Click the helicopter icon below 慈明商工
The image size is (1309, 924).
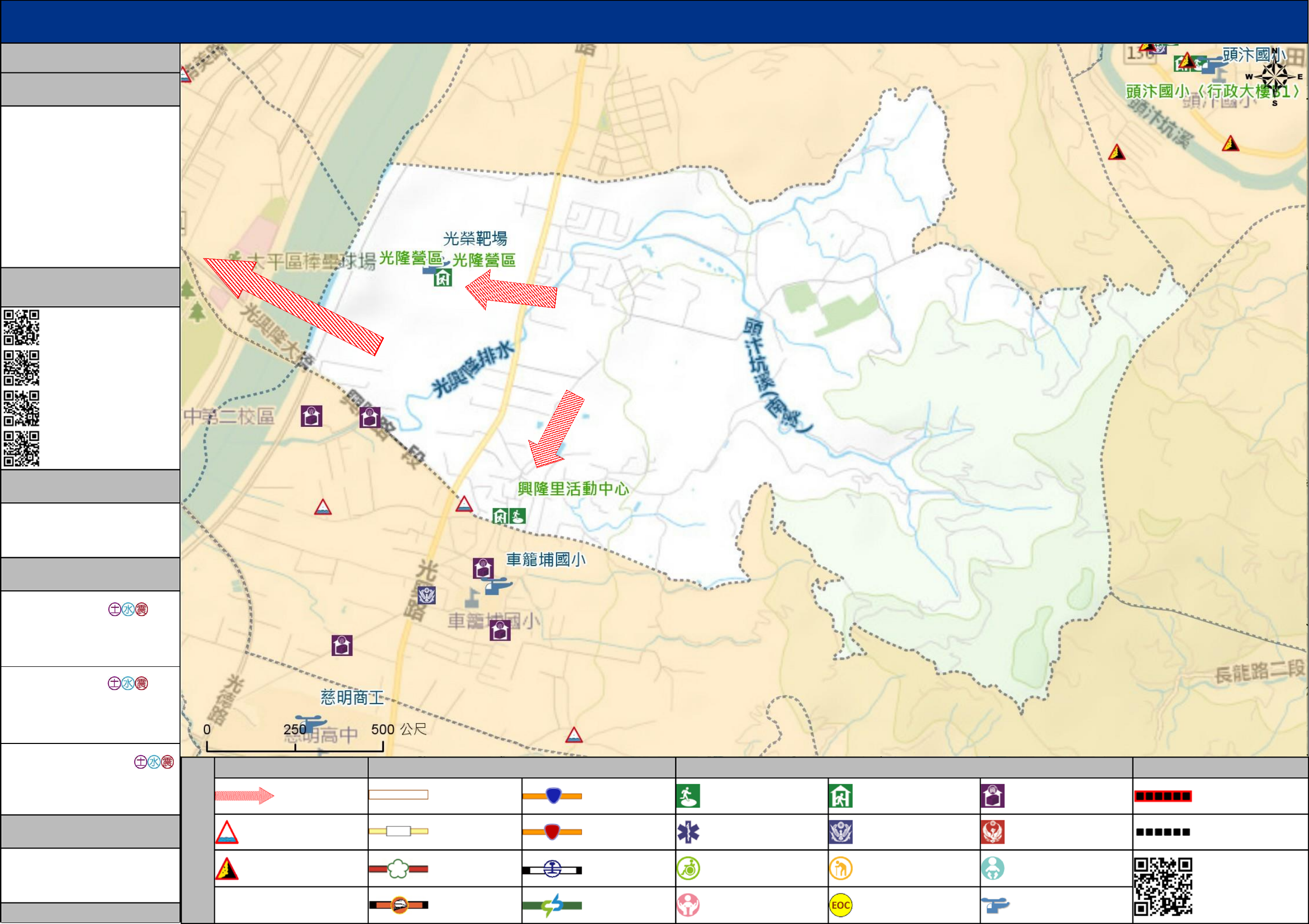point(311,723)
